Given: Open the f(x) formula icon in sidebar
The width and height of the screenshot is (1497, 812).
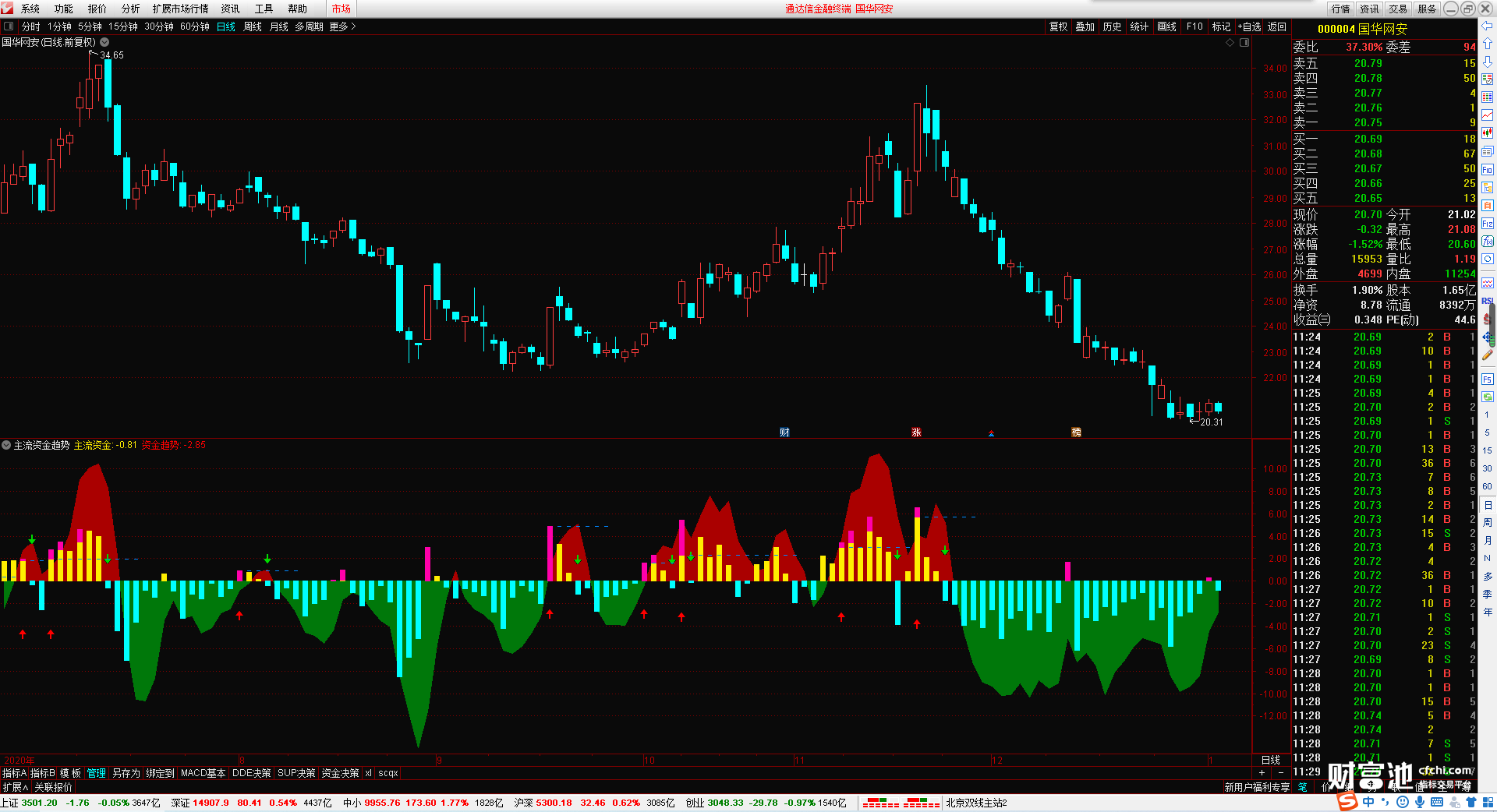Looking at the screenshot, I should pyautogui.click(x=1488, y=241).
